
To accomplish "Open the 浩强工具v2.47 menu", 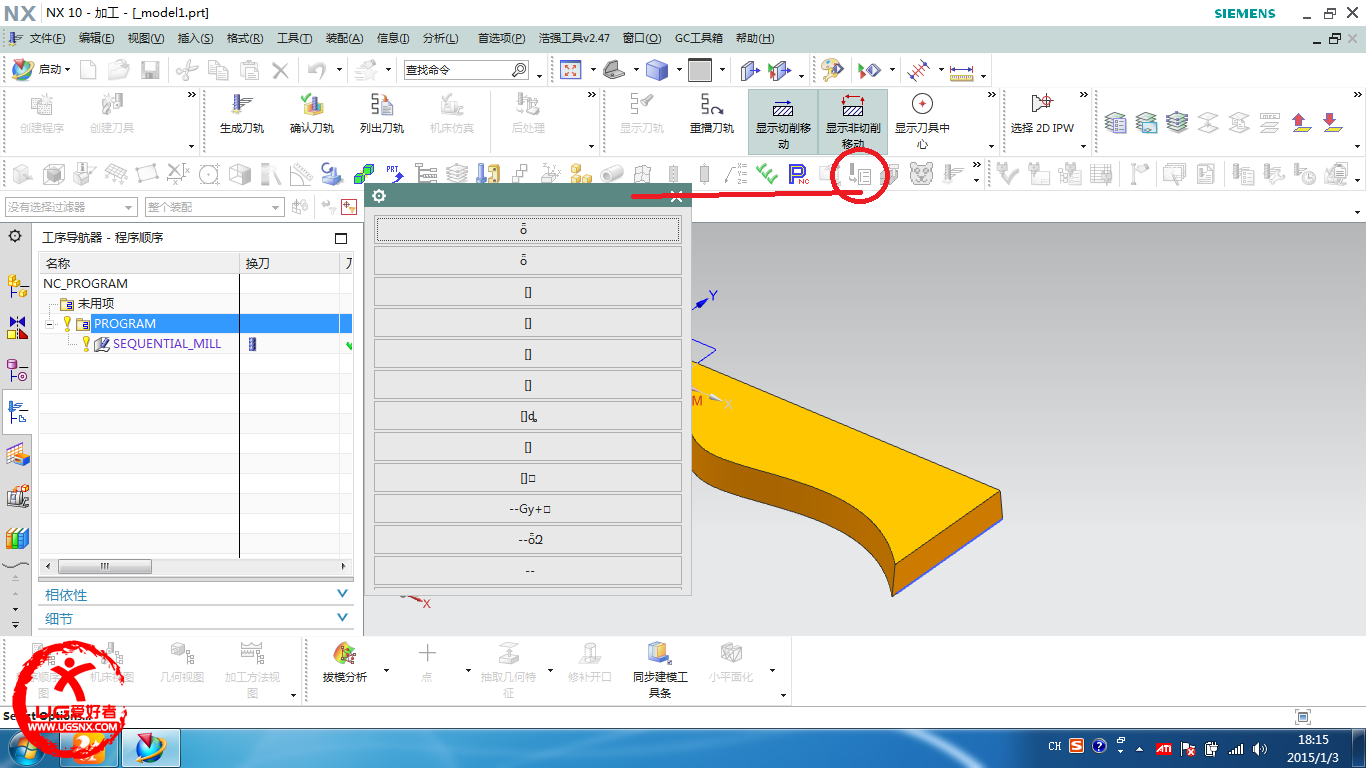I will [574, 38].
